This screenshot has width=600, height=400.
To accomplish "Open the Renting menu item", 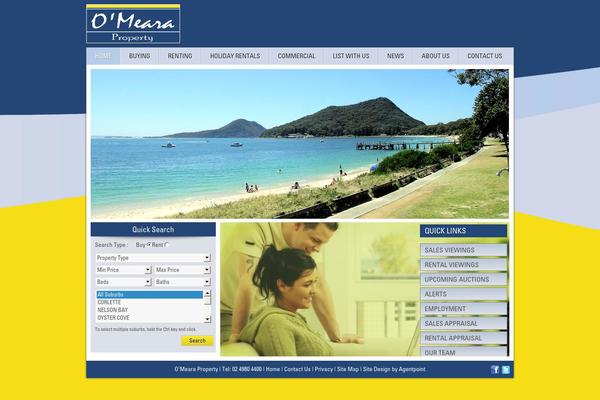I will coord(180,56).
